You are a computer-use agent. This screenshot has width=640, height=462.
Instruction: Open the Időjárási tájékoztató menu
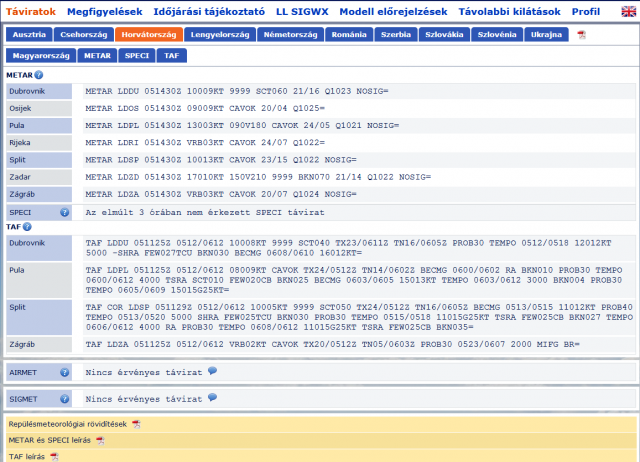(209, 11)
